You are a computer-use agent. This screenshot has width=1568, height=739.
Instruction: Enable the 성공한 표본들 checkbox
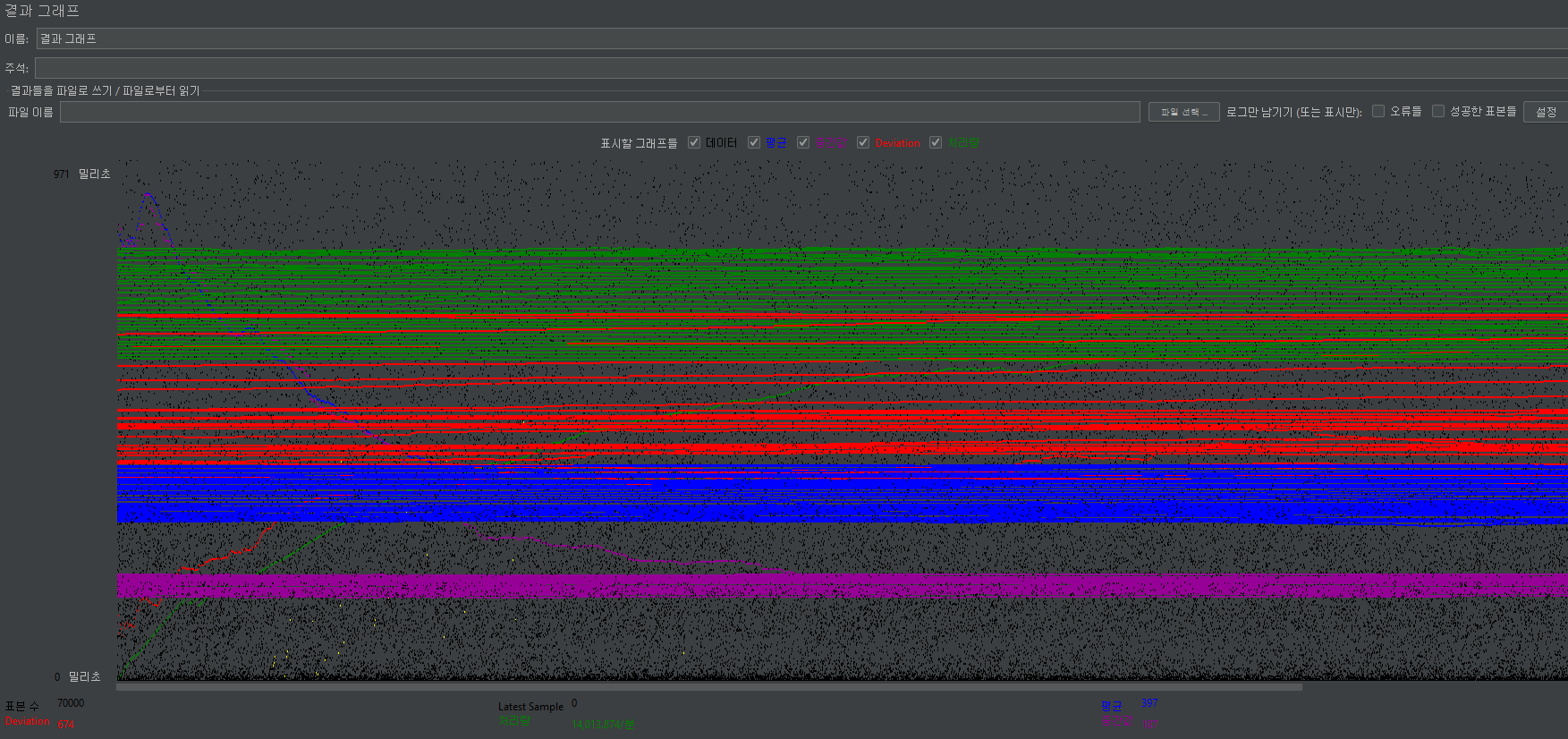coord(1438,111)
